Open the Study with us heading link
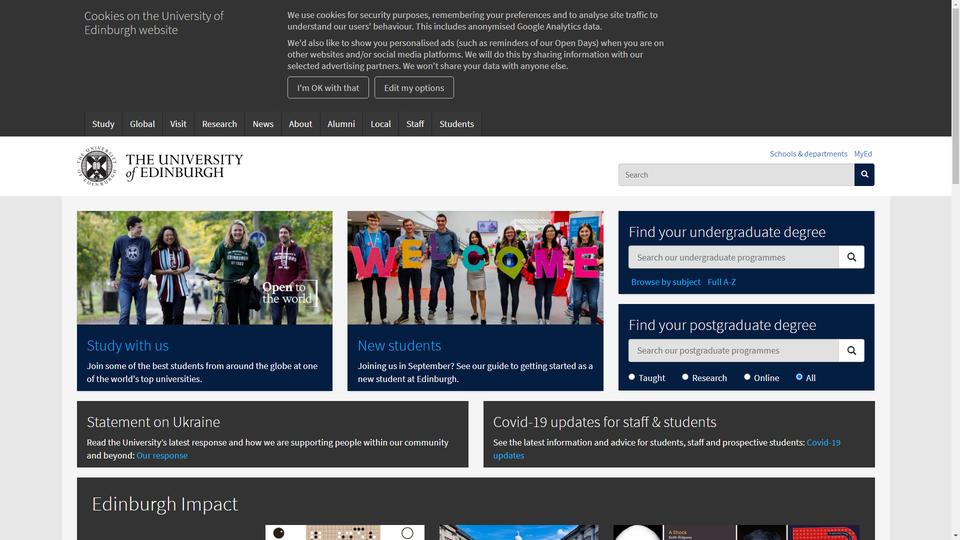Viewport: 960px width, 540px height. coord(127,345)
